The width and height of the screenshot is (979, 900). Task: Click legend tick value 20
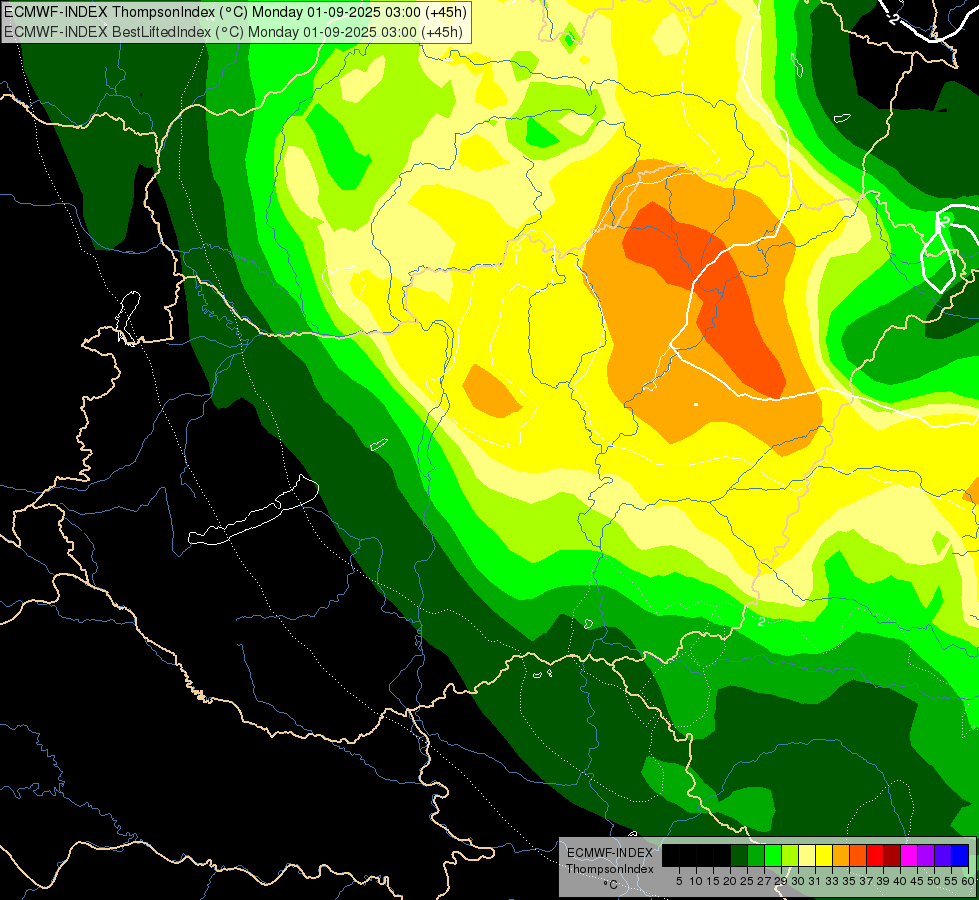point(731,881)
